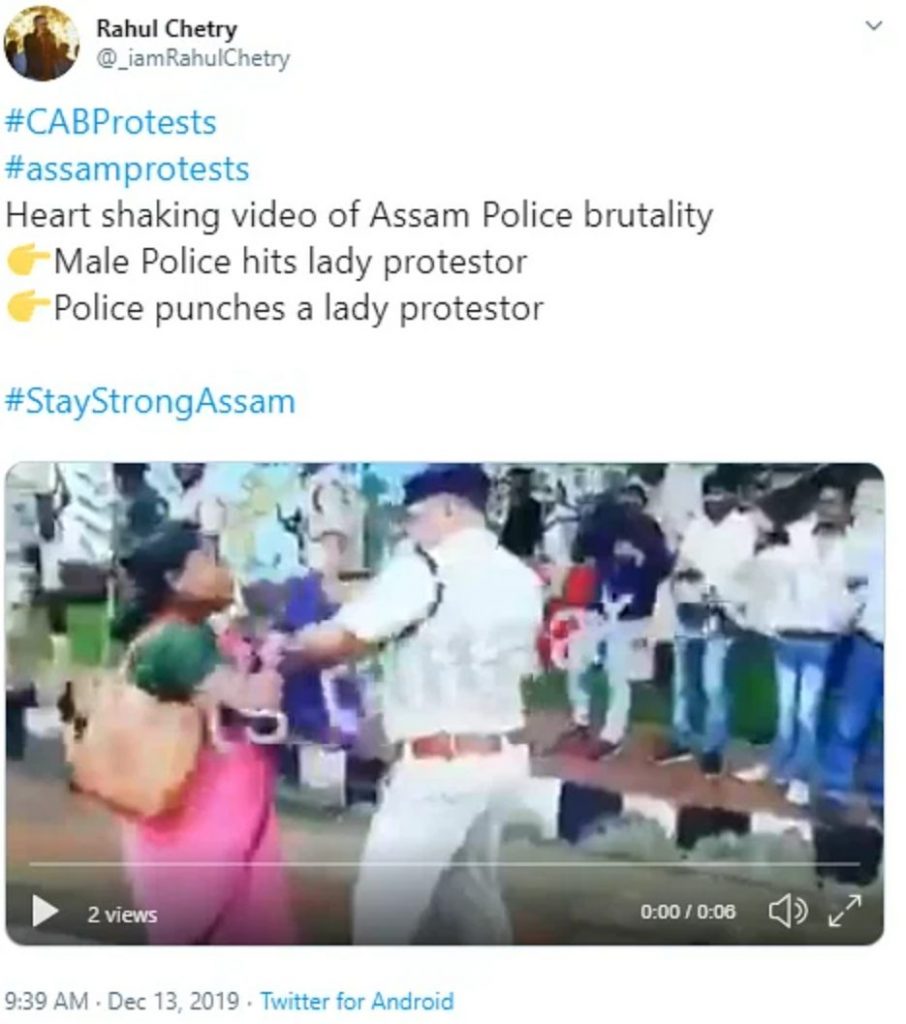Click the 9:39 AM Dec 13, 2019 timestamp

[121, 1001]
